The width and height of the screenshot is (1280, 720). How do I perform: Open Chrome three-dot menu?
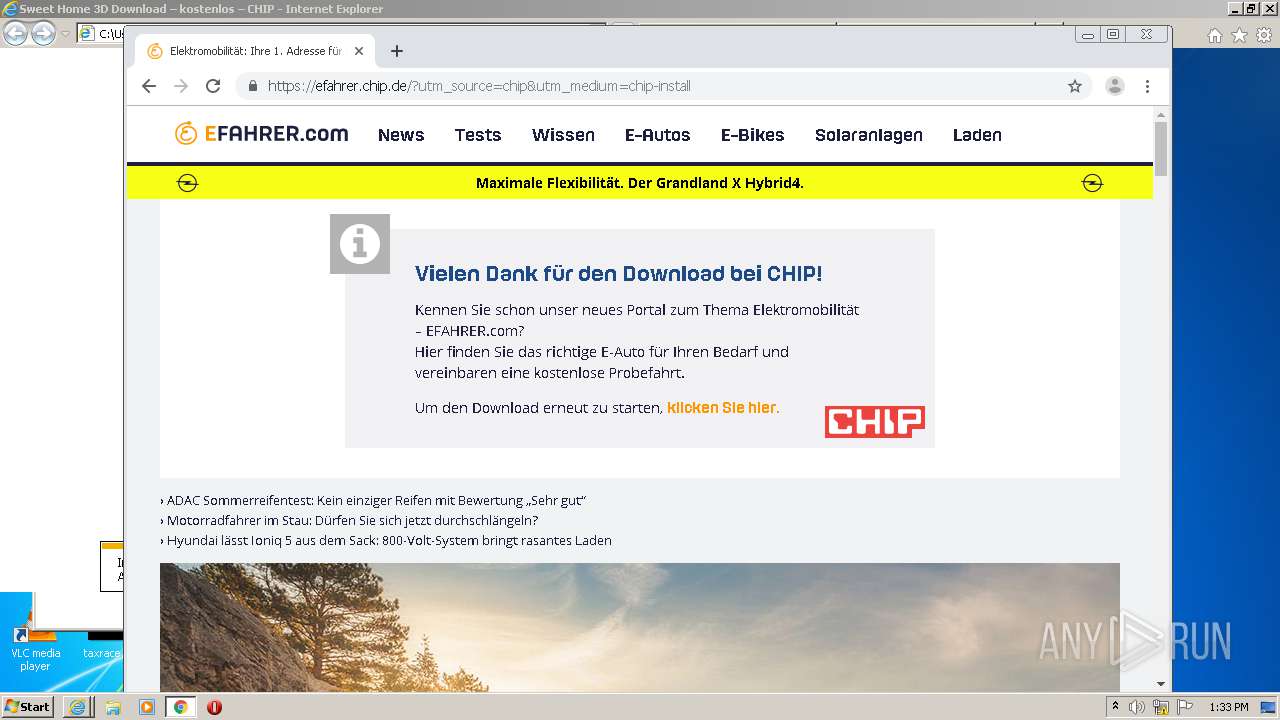tap(1148, 86)
